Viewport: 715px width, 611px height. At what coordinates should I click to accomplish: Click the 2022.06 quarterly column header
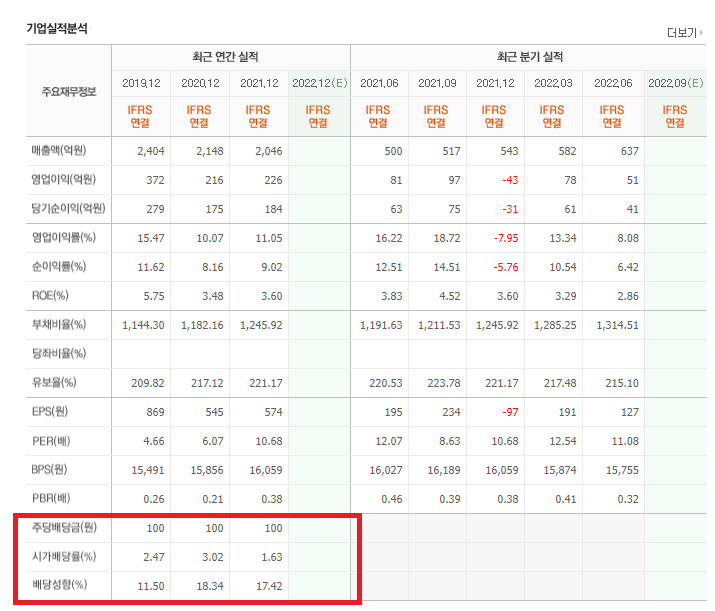click(613, 83)
